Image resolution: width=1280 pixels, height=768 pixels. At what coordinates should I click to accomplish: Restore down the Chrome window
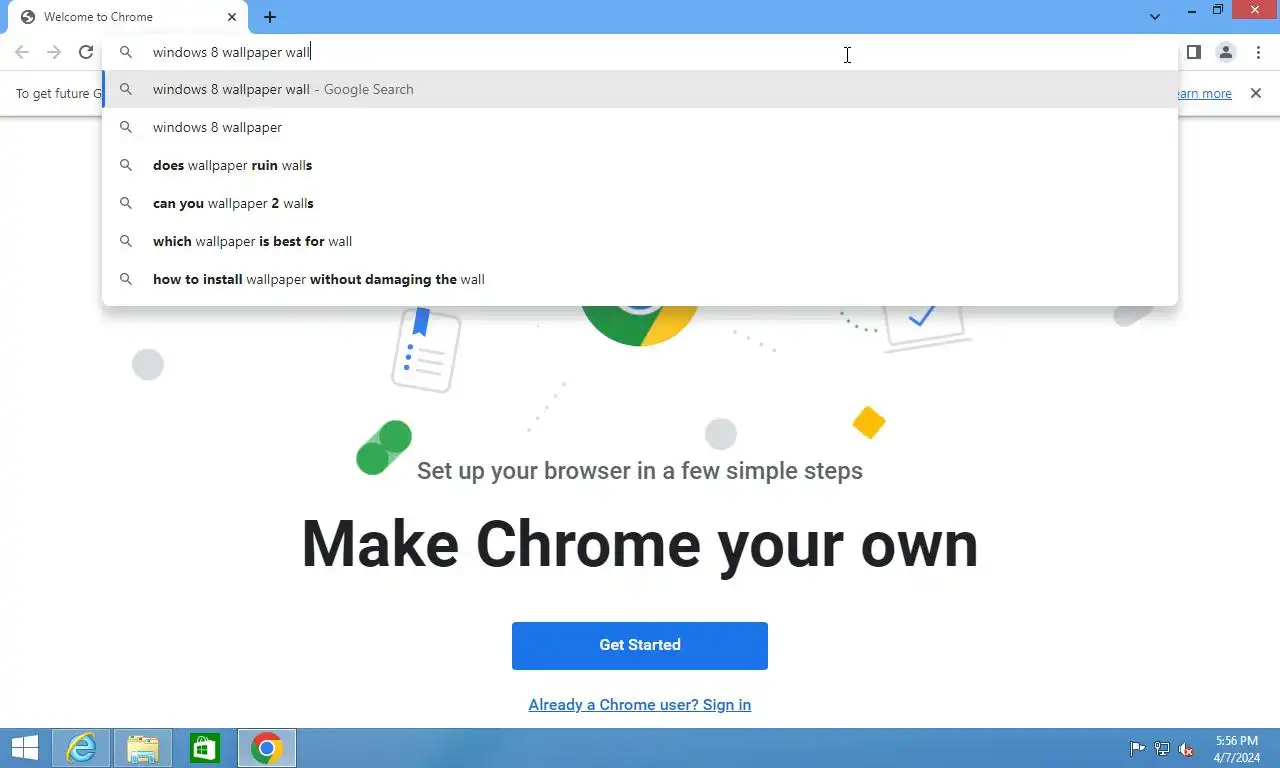[1218, 11]
